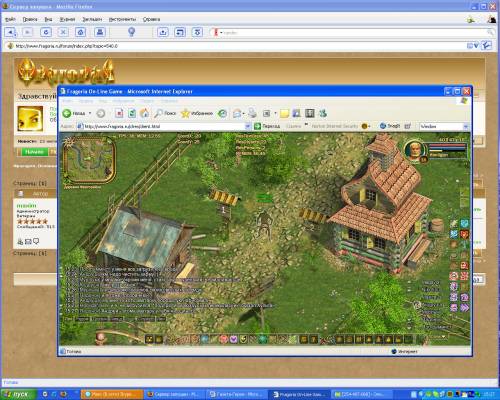Click the purple heart icon in game action bar
This screenshot has height=400, width=500.
click(x=234, y=339)
